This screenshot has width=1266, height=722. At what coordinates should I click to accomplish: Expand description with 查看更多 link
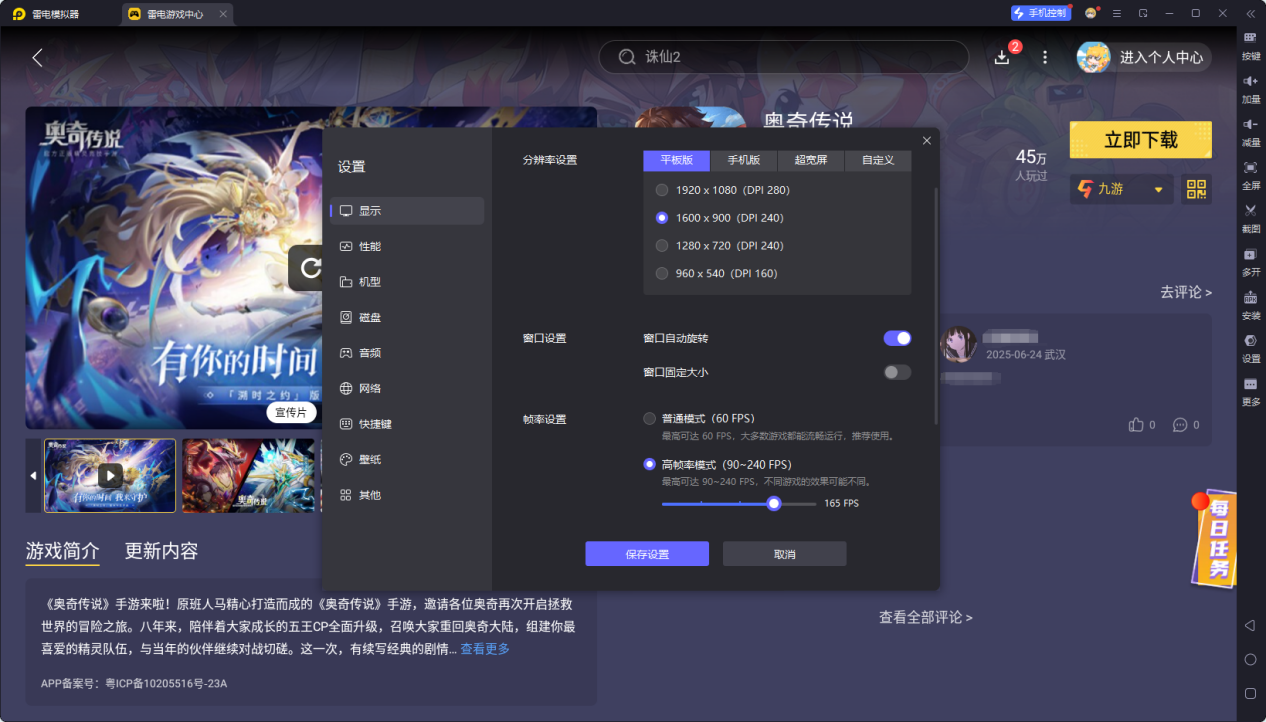pyautogui.click(x=485, y=650)
